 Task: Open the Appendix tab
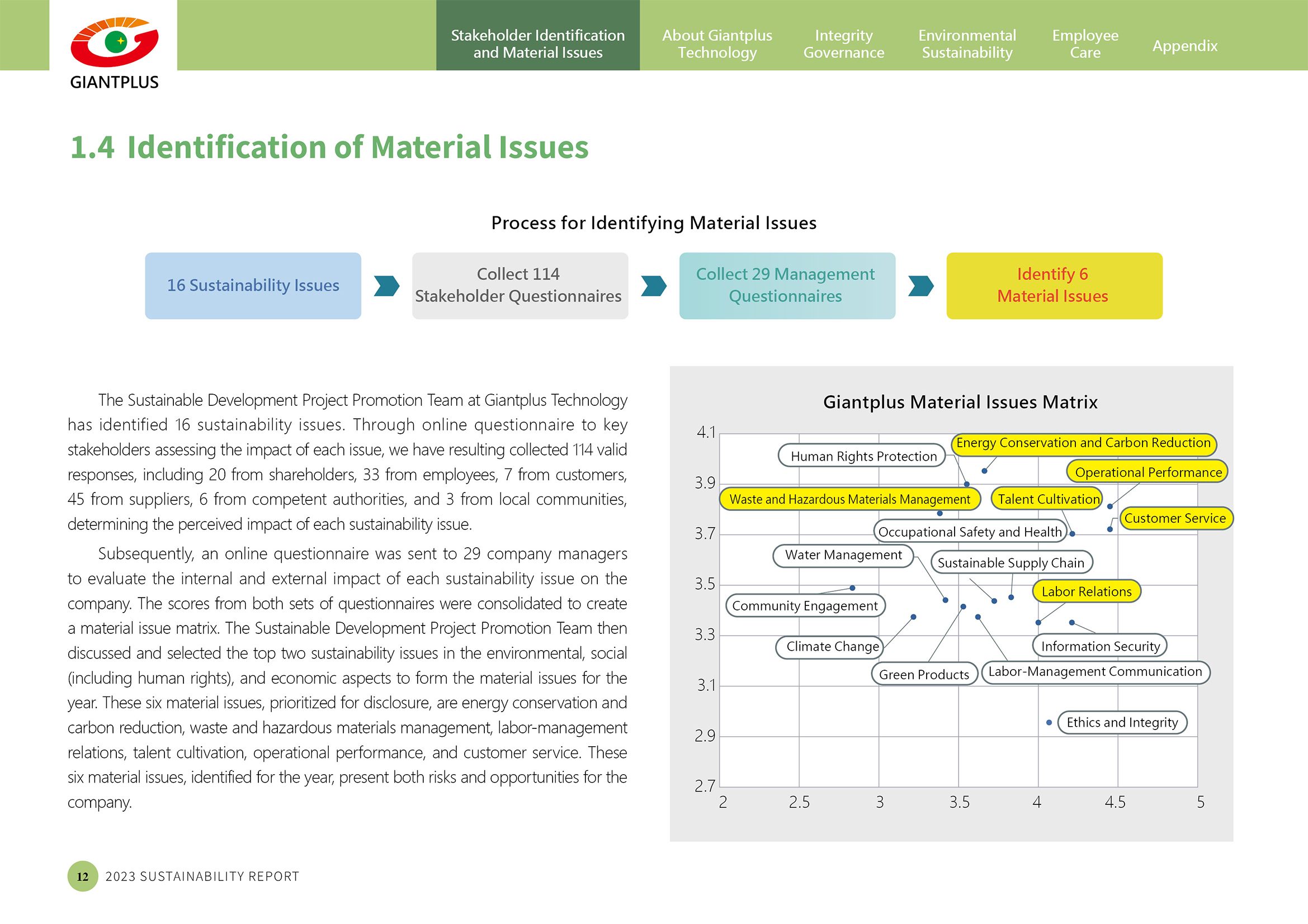coord(1185,45)
